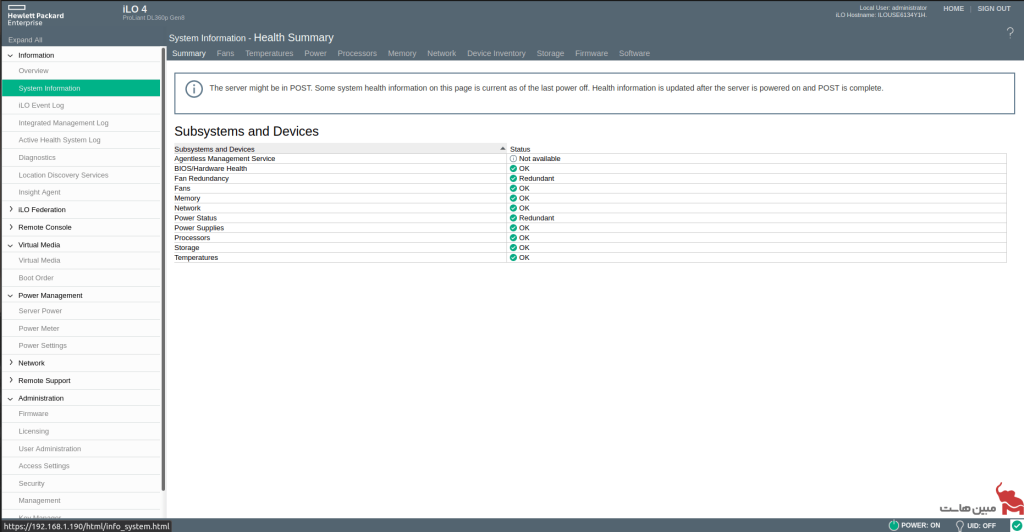Image resolution: width=1024 pixels, height=532 pixels.
Task: Click Expand All in the sidebar
Action: click(25, 40)
